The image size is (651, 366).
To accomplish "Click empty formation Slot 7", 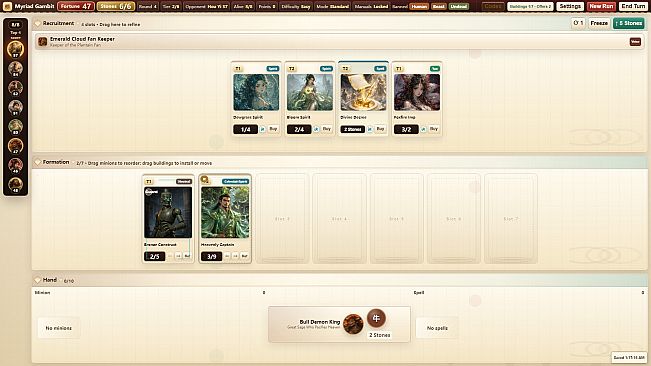I will point(511,219).
